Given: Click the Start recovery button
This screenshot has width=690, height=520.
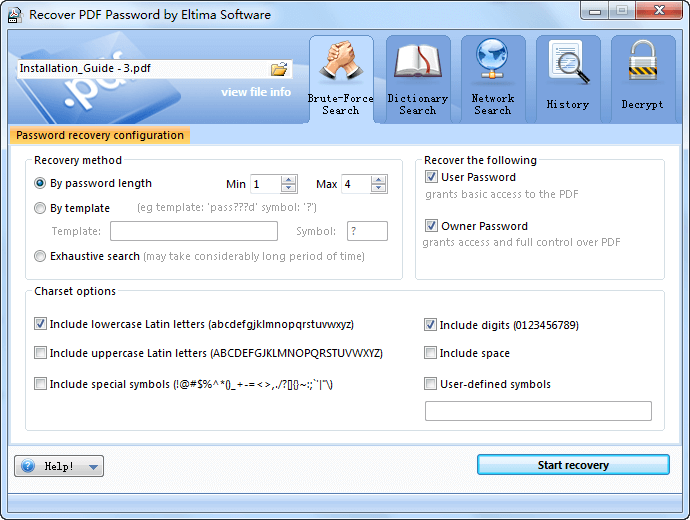Looking at the screenshot, I should [x=573, y=465].
